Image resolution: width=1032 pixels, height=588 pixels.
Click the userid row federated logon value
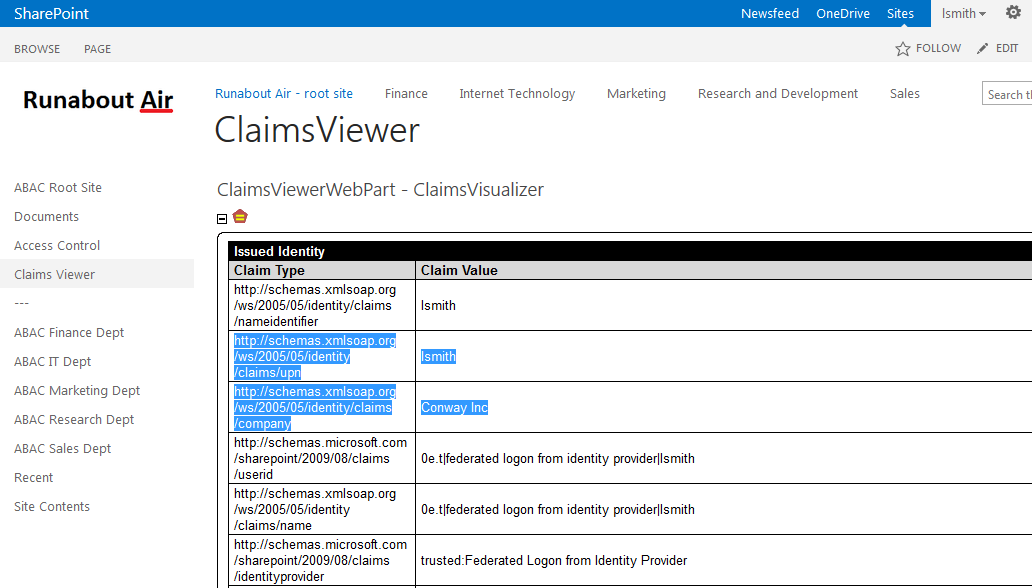[557, 458]
